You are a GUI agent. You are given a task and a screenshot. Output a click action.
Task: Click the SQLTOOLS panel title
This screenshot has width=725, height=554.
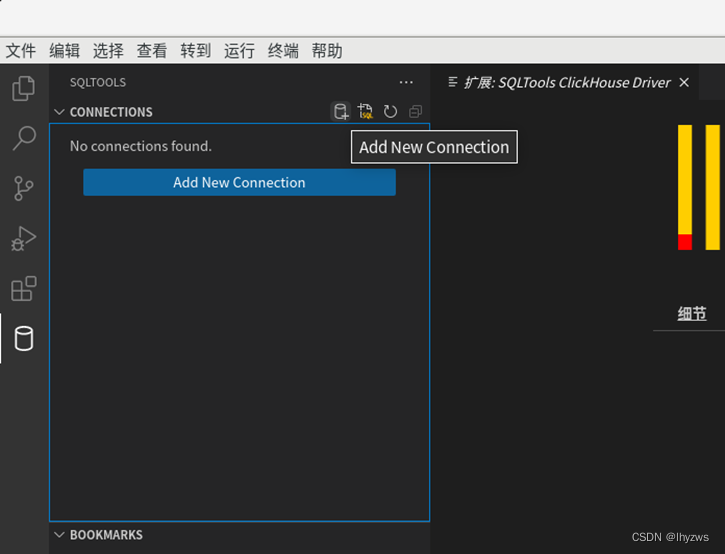click(98, 82)
